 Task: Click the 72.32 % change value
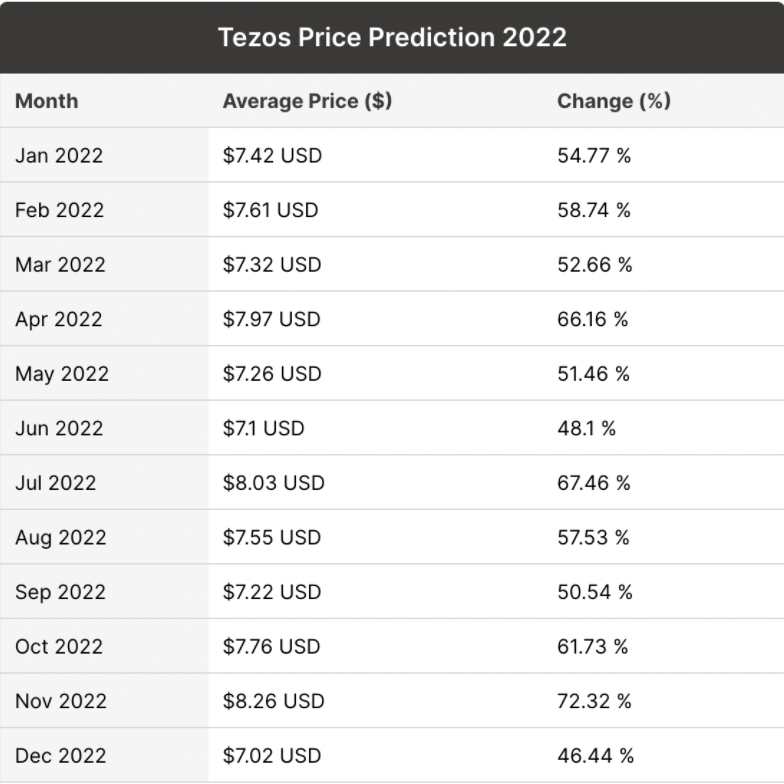point(594,701)
